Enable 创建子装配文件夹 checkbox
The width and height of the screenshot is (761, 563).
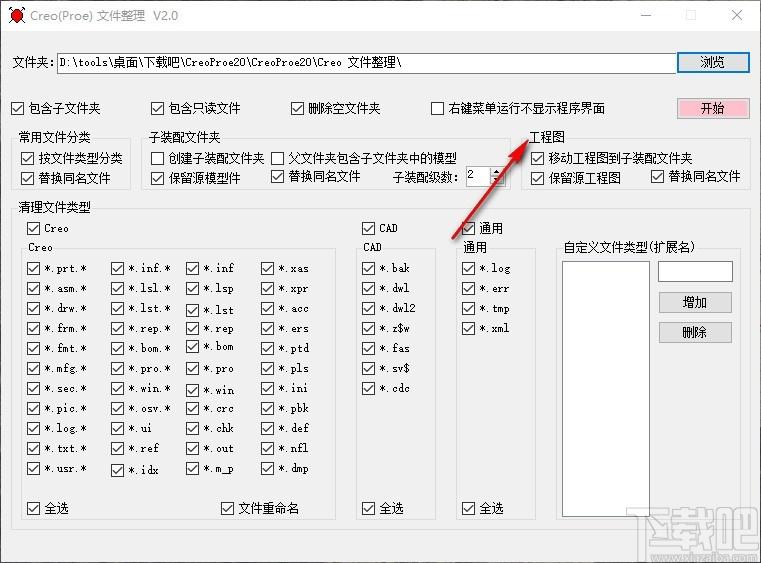157,158
